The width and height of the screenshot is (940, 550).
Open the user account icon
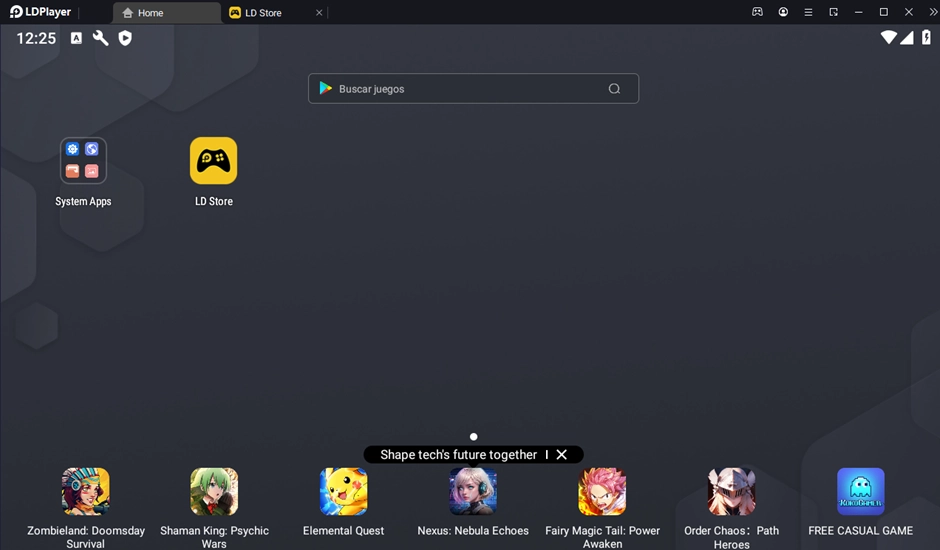pyautogui.click(x=783, y=12)
